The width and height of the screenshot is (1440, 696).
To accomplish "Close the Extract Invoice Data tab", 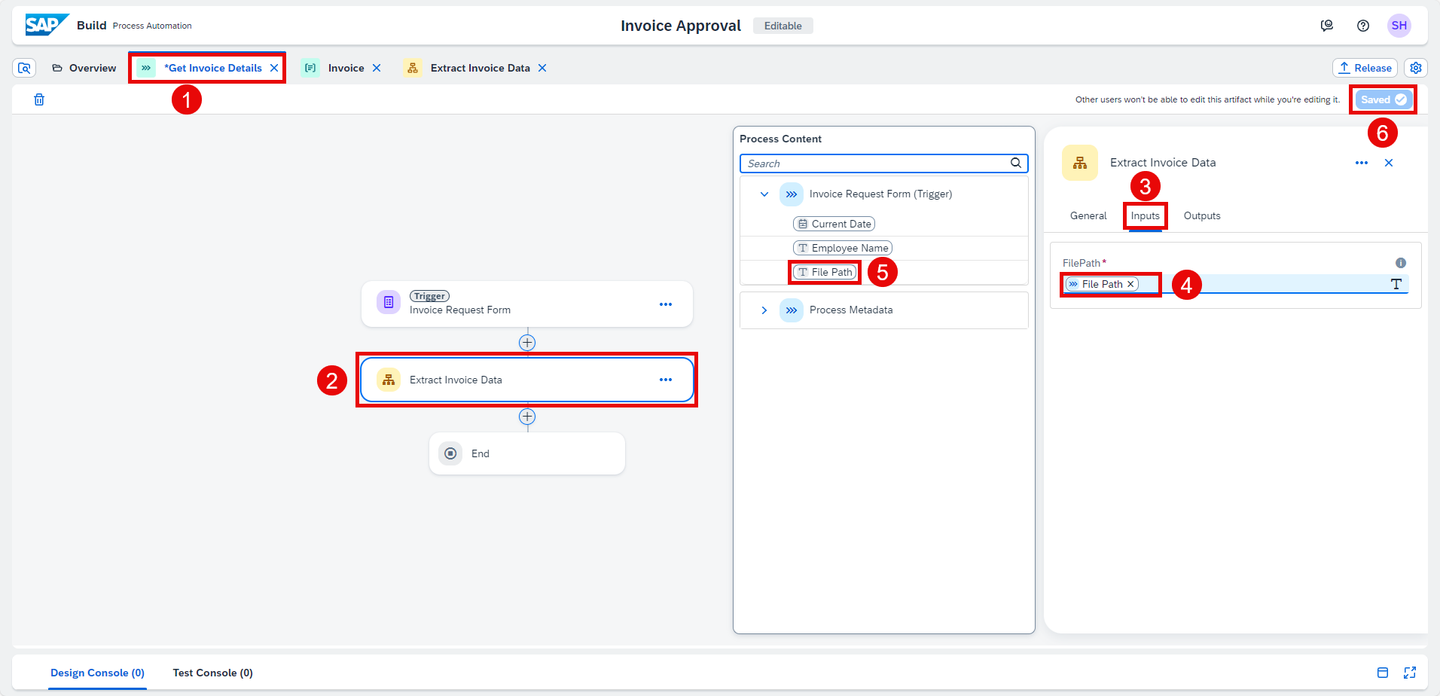I will pyautogui.click(x=542, y=68).
